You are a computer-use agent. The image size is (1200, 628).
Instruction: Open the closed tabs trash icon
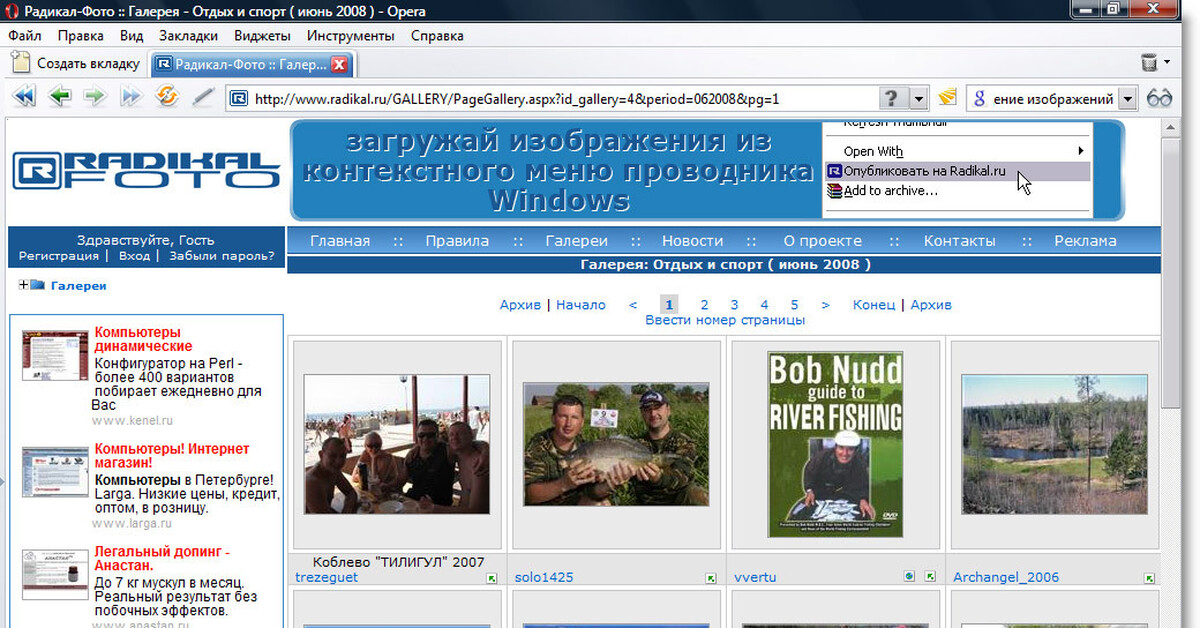point(1149,63)
